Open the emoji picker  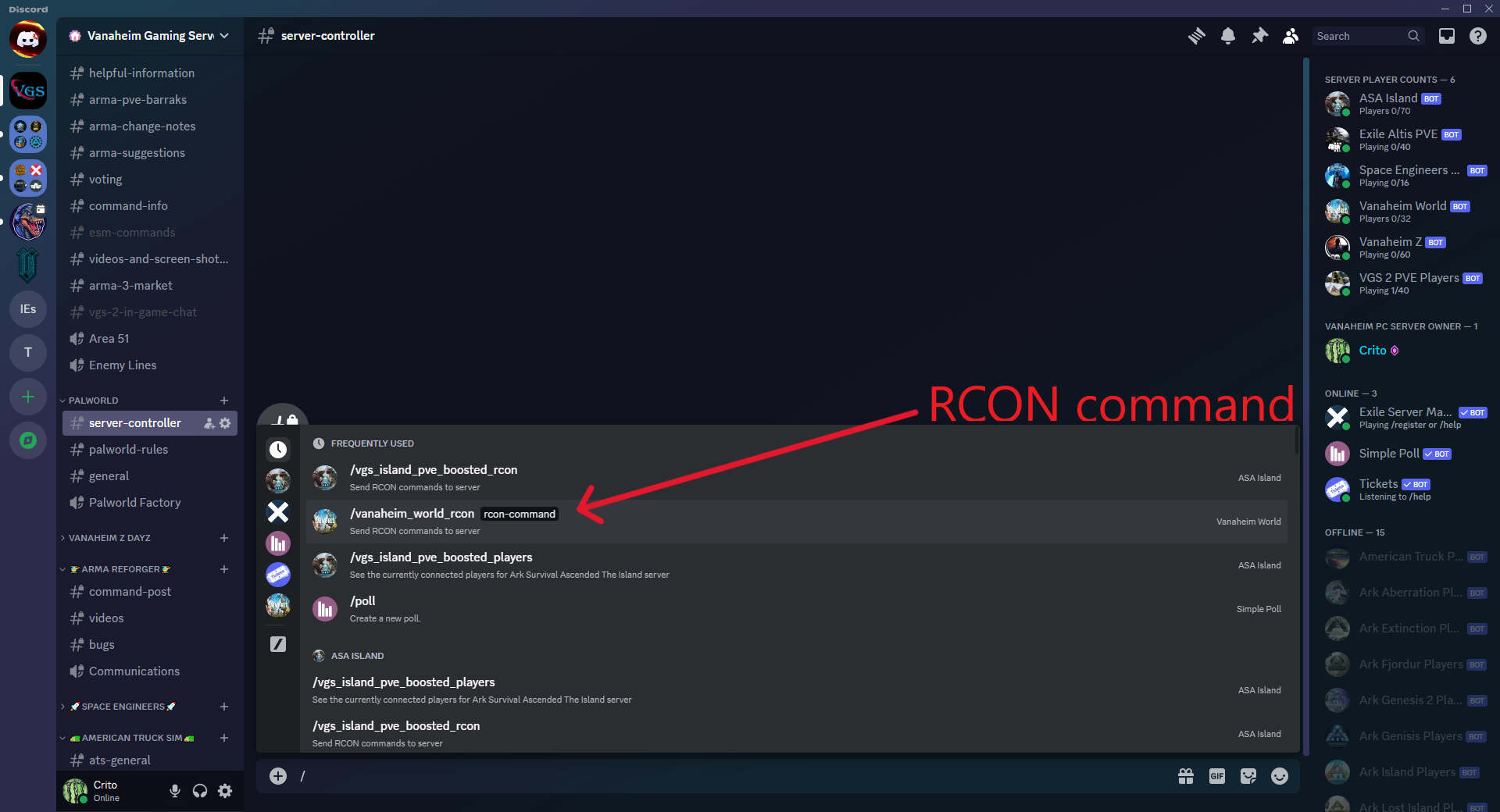pyautogui.click(x=1280, y=776)
